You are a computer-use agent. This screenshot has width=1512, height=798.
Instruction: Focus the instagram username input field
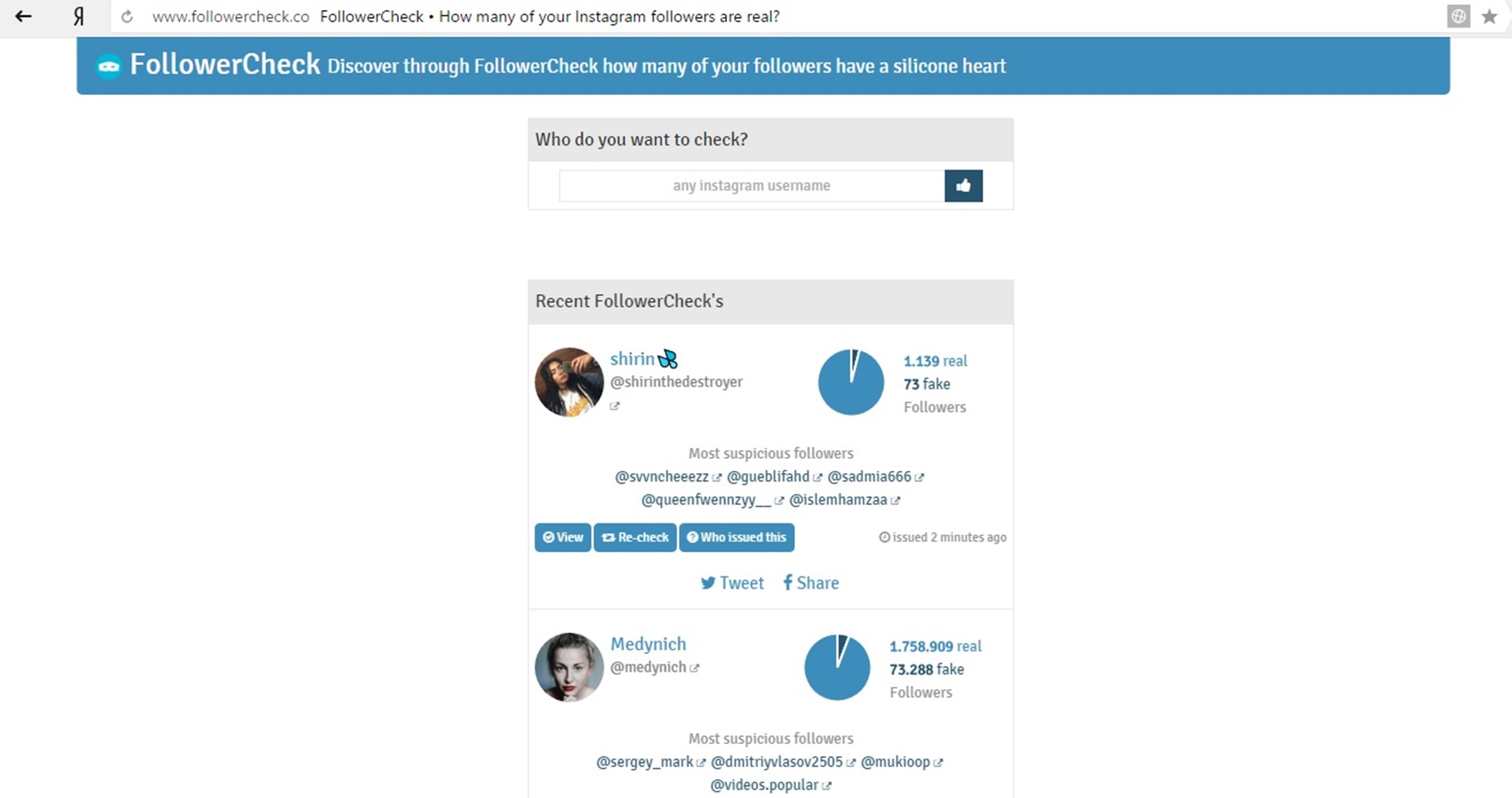751,186
